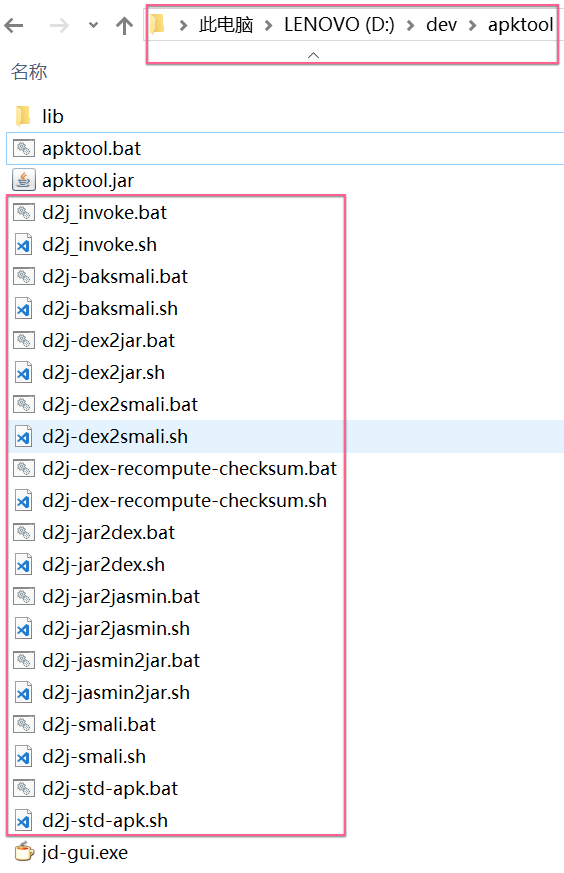The image size is (564, 873).
Task: Click the Forward navigation arrow
Action: (x=59, y=25)
